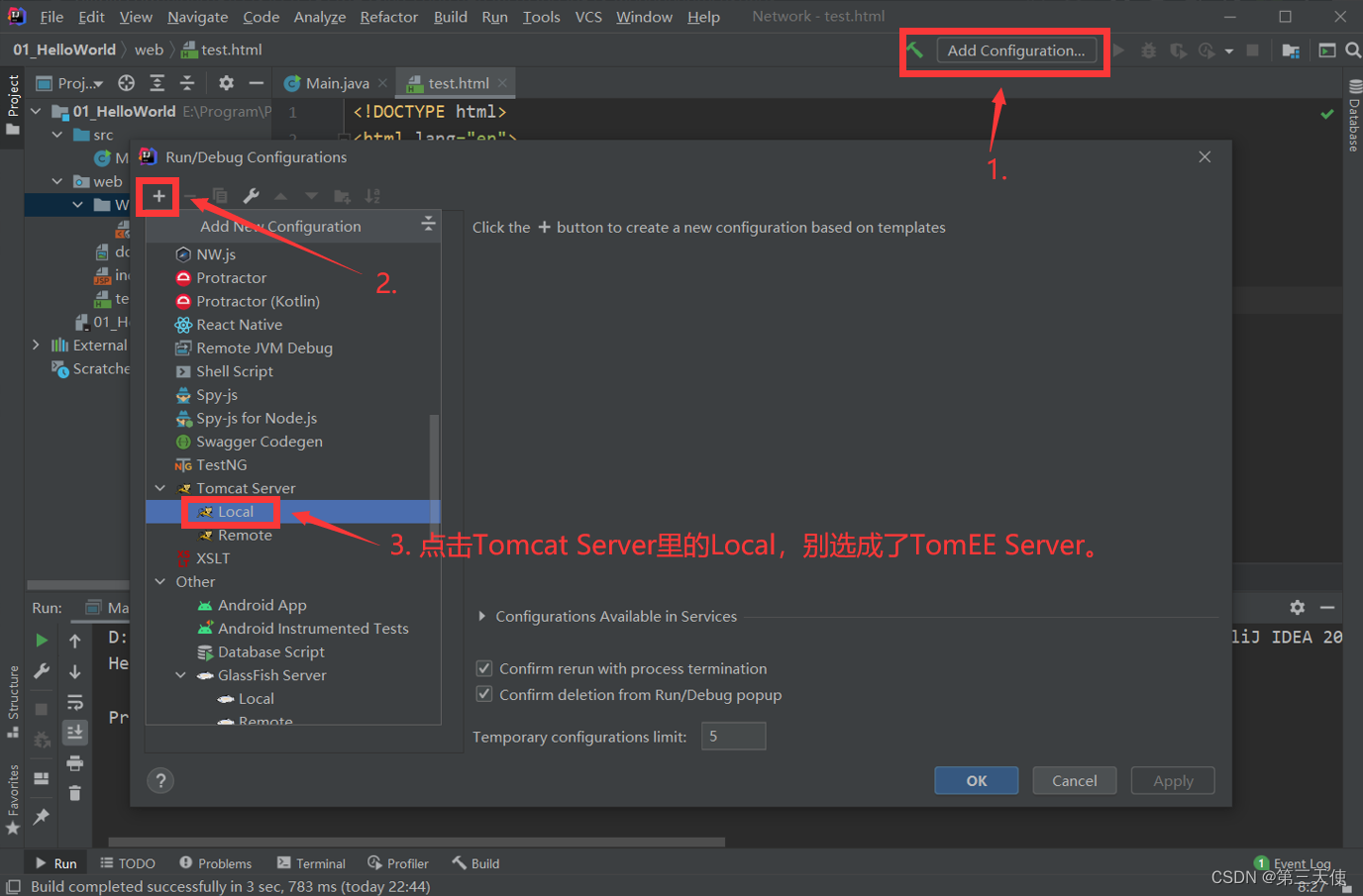Expand all in the Project tool window
1363x896 pixels.
click(x=157, y=83)
